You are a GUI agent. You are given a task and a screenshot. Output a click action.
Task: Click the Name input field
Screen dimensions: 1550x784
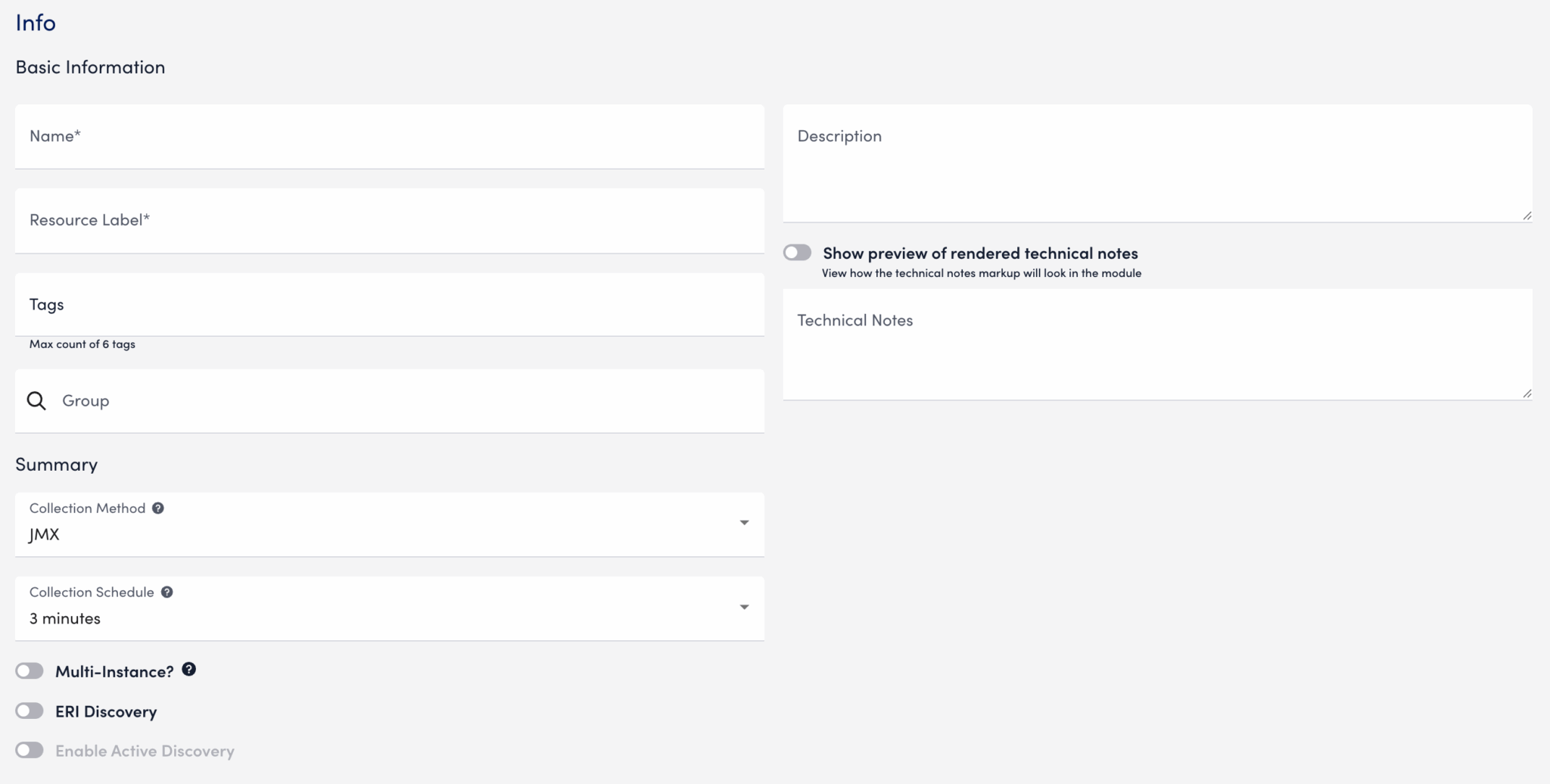389,137
